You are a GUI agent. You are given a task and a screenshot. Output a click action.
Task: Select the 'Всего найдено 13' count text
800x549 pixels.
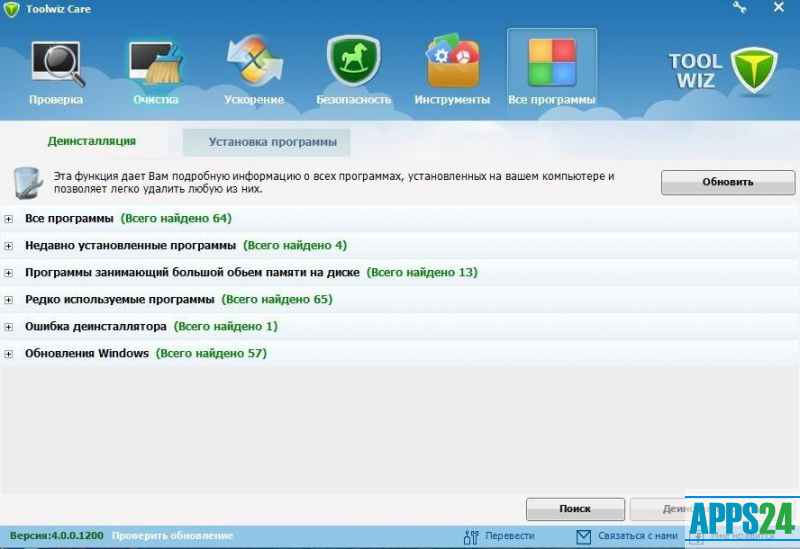tap(422, 272)
